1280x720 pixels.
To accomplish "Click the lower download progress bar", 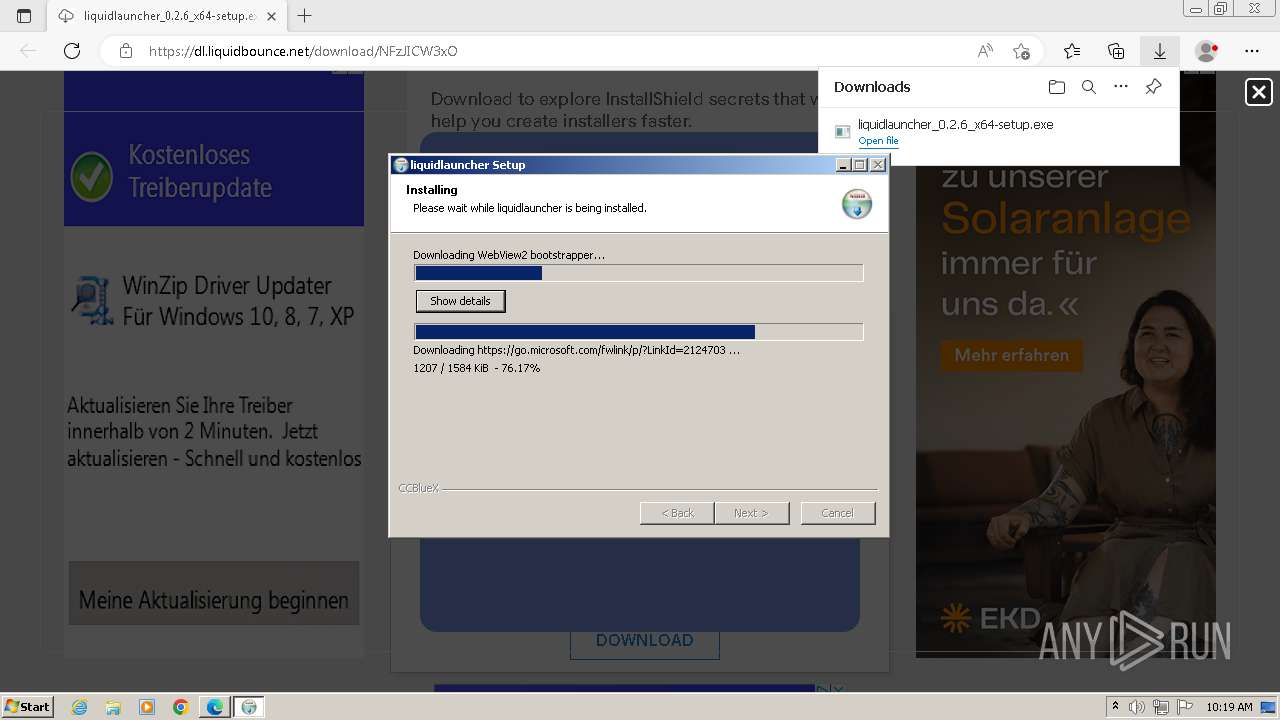I will (638, 332).
